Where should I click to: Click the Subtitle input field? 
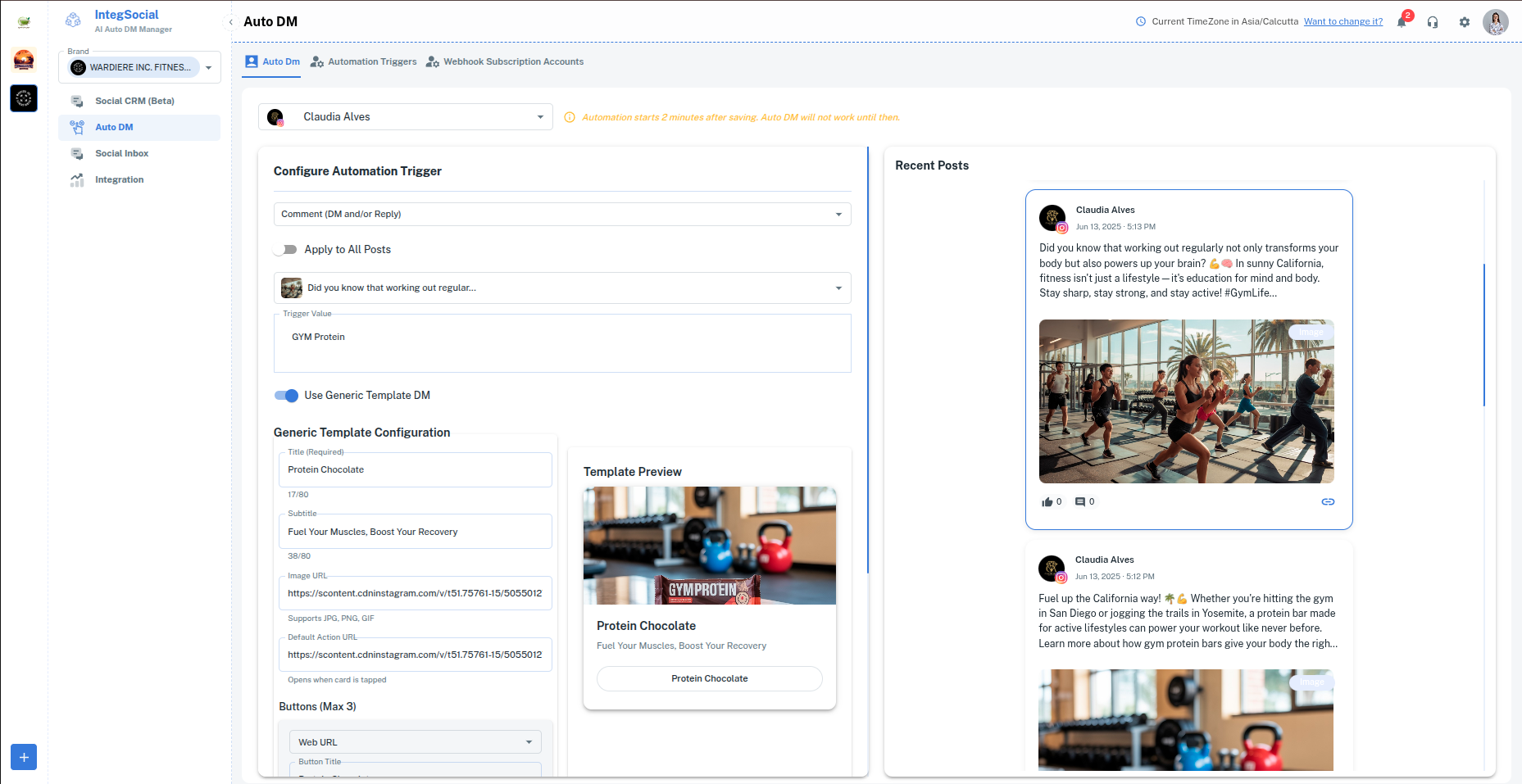coord(416,532)
